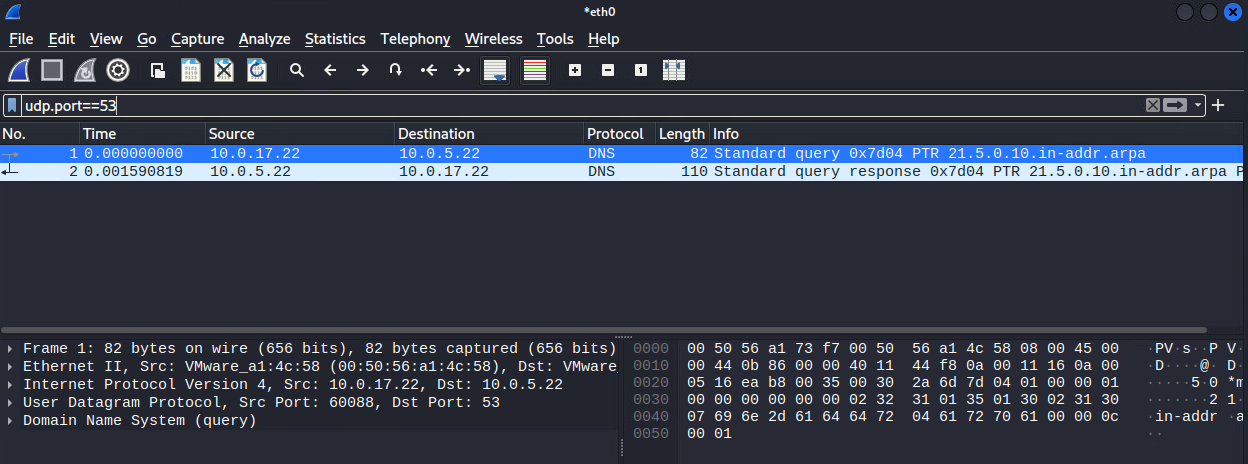Select packet 1 standard query row
Screen dimensions: 1248x464
[x=624, y=154]
